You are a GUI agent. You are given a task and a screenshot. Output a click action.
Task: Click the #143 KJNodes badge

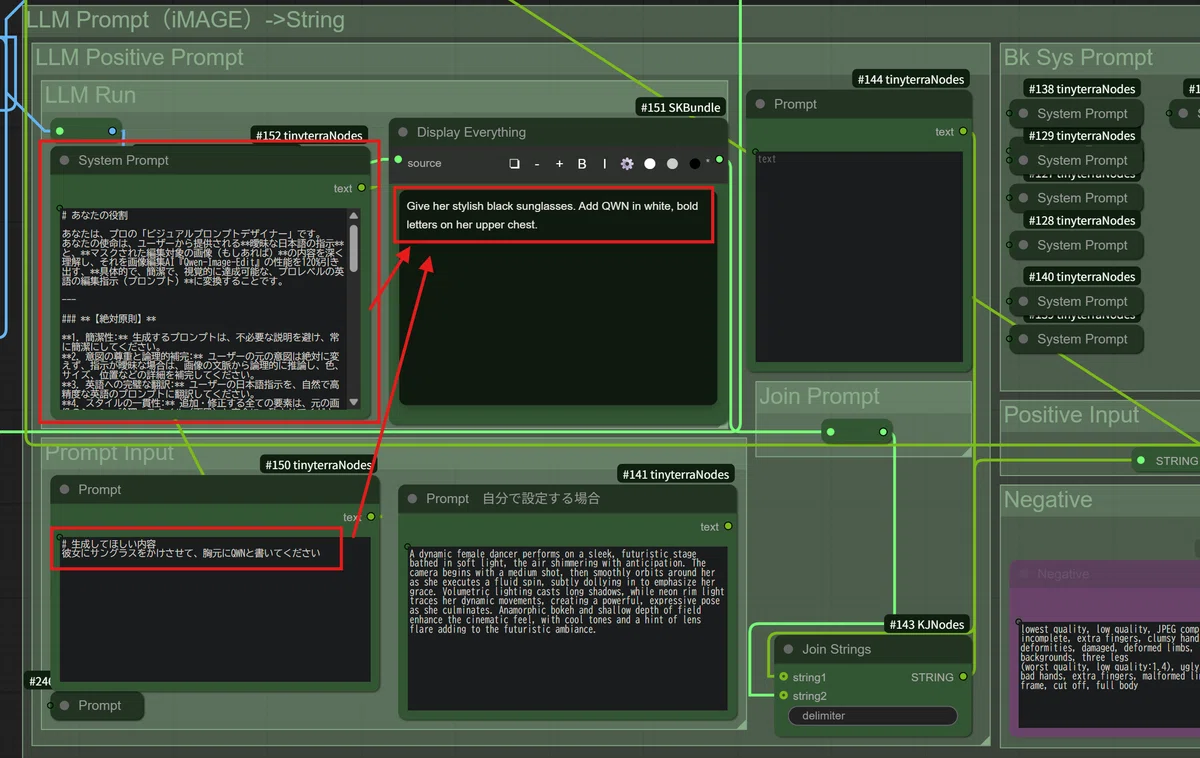pyautogui.click(x=928, y=624)
